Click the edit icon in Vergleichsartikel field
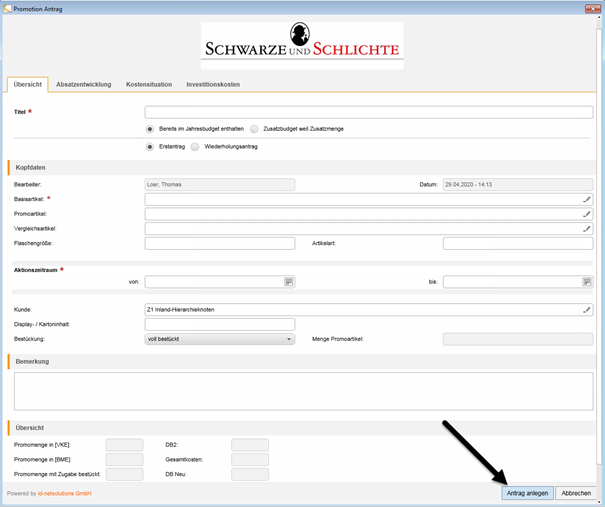 (587, 228)
